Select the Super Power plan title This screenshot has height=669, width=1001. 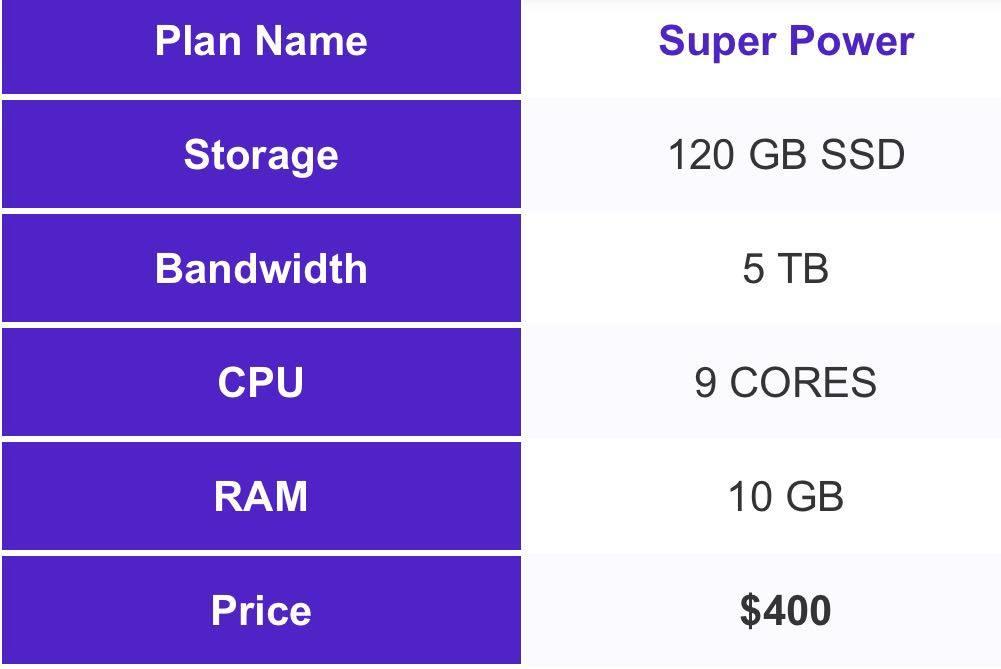(786, 41)
